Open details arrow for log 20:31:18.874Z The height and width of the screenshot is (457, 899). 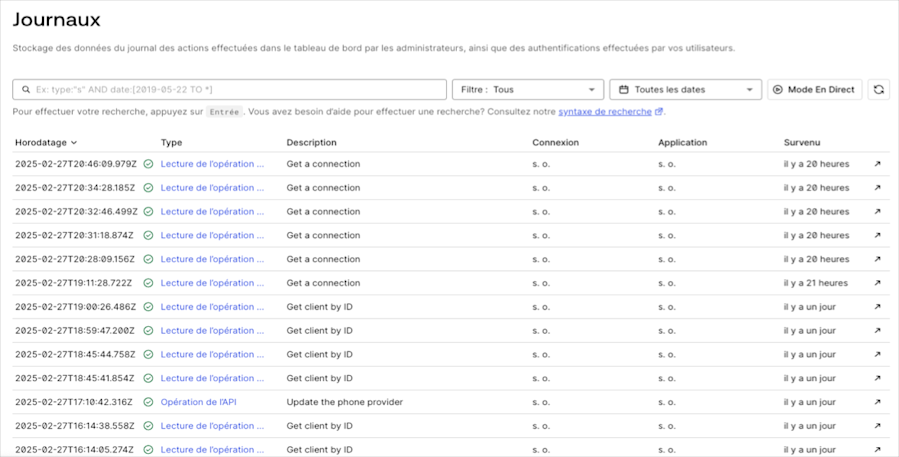coord(877,235)
